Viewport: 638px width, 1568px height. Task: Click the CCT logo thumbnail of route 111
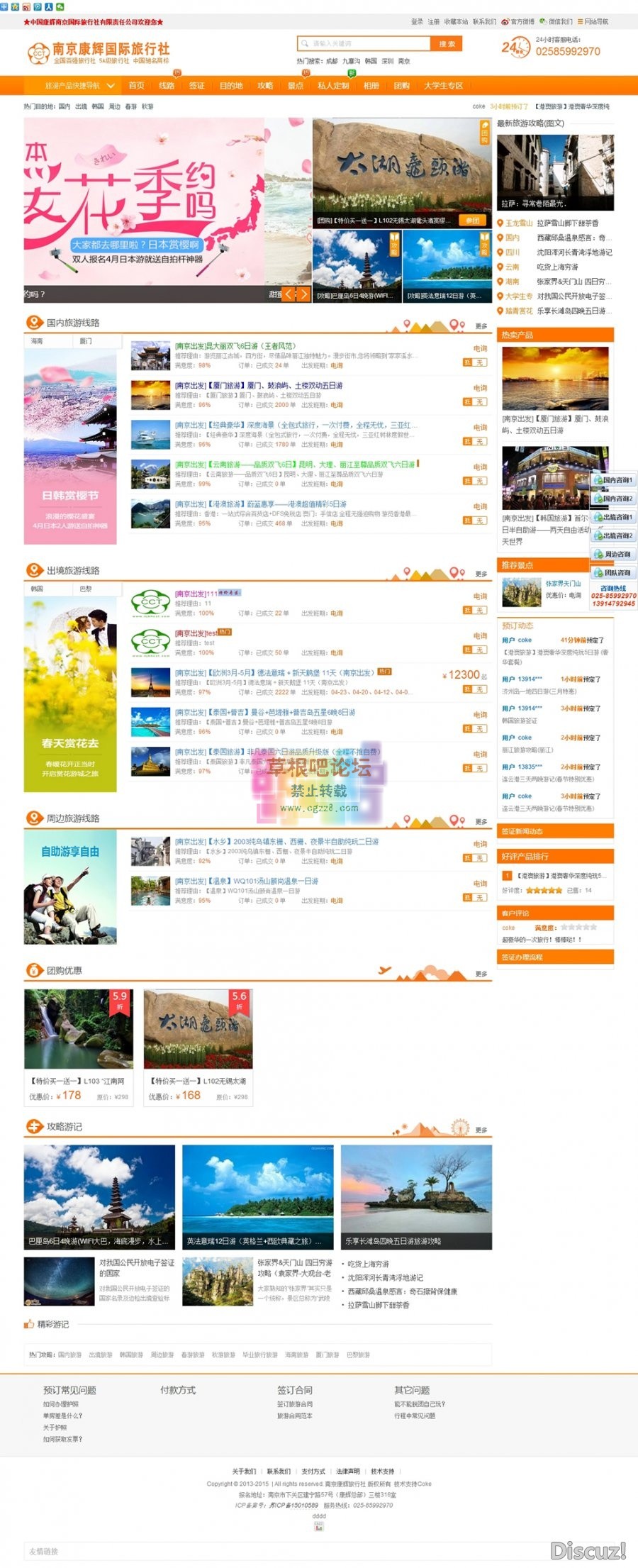point(150,603)
